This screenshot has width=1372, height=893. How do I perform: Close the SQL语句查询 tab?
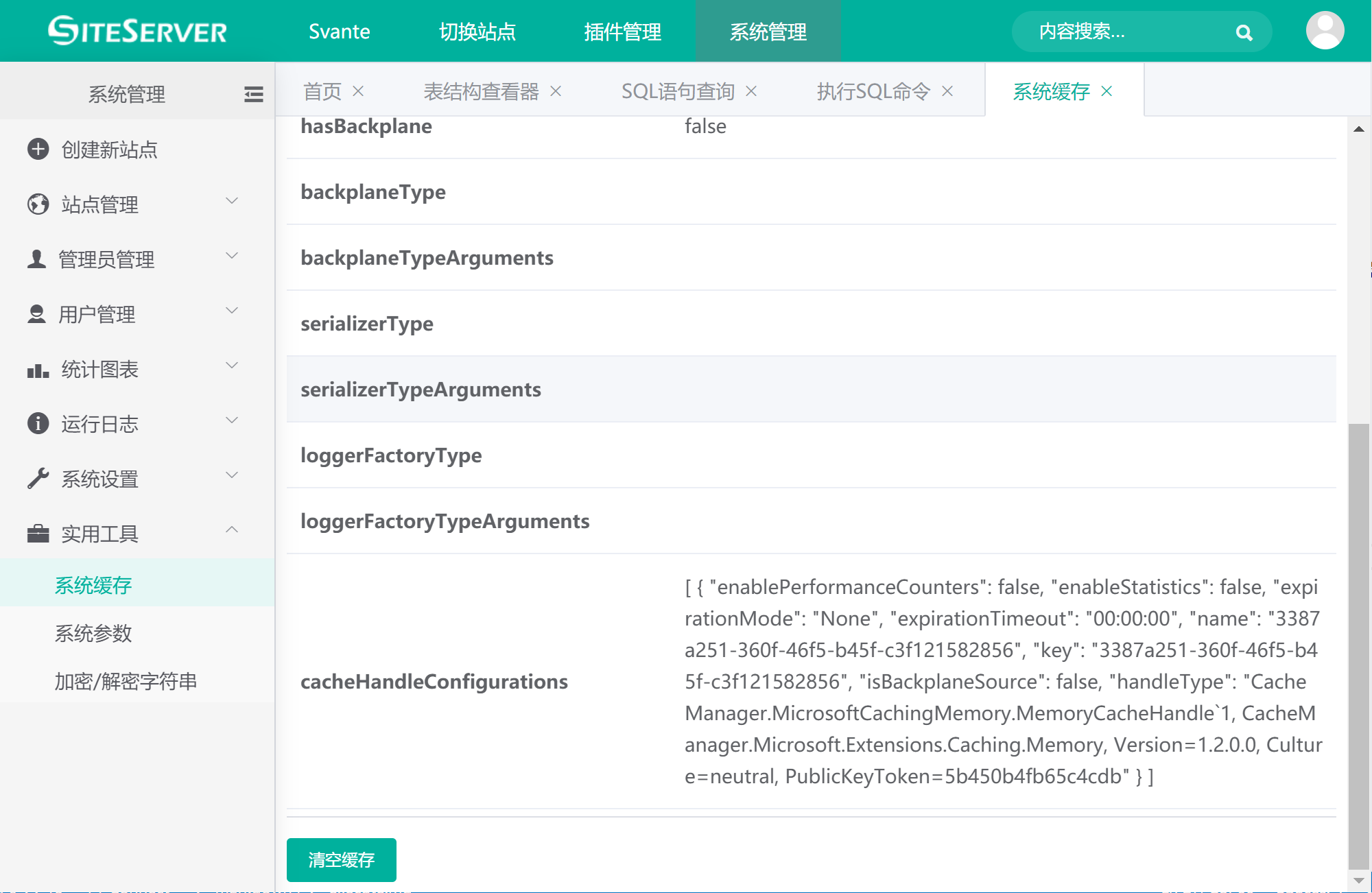[751, 91]
